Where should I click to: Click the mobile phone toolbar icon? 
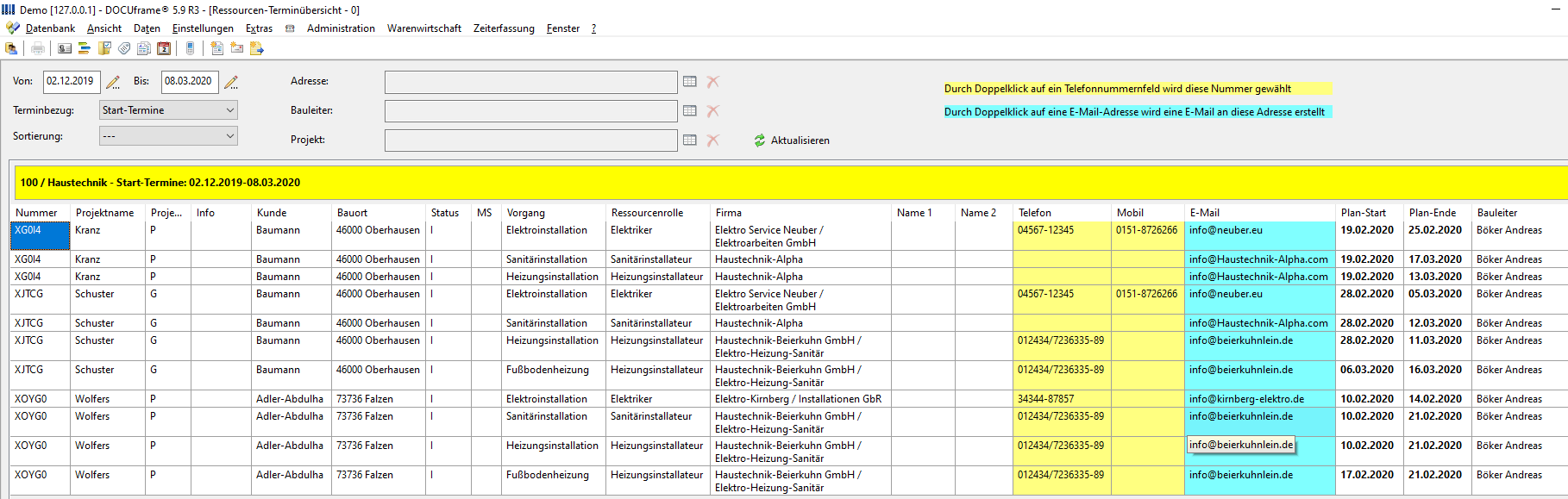coord(191,48)
